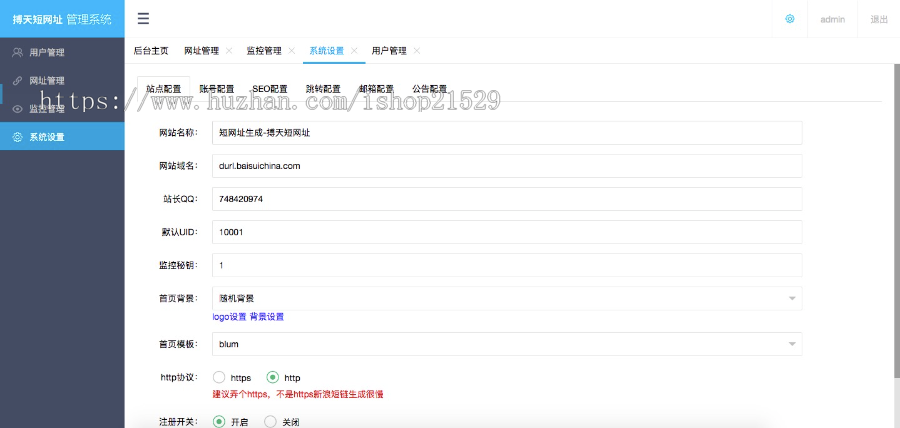Image resolution: width=900 pixels, height=428 pixels.
Task: Switch to the 监控管理 page tab
Action: pyautogui.click(x=264, y=50)
